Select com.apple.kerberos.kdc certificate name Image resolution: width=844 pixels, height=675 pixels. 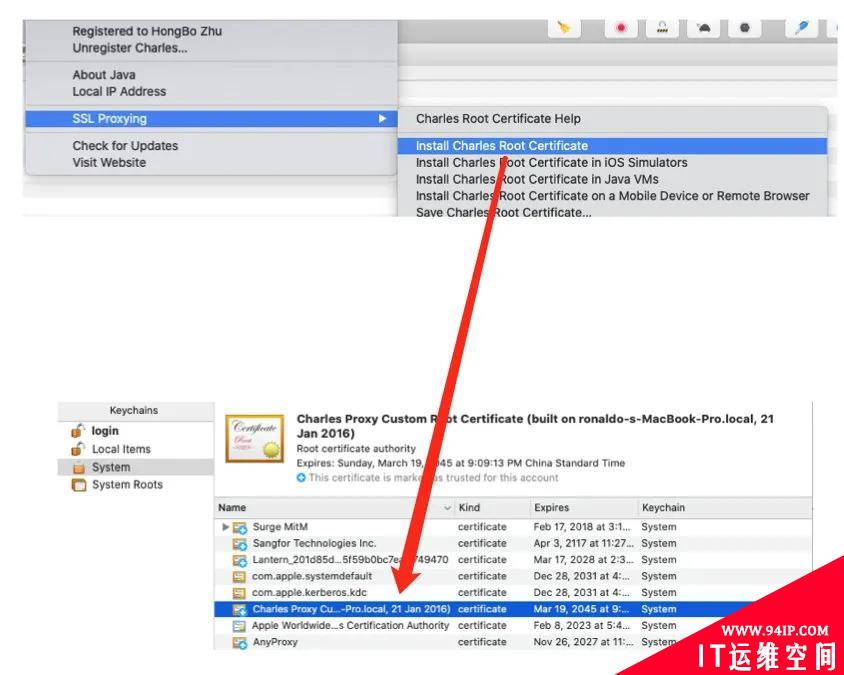[x=310, y=593]
